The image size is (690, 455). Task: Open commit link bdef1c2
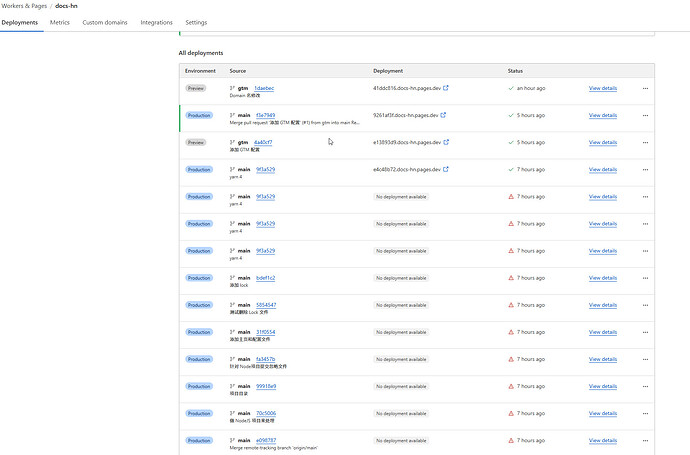click(x=265, y=278)
